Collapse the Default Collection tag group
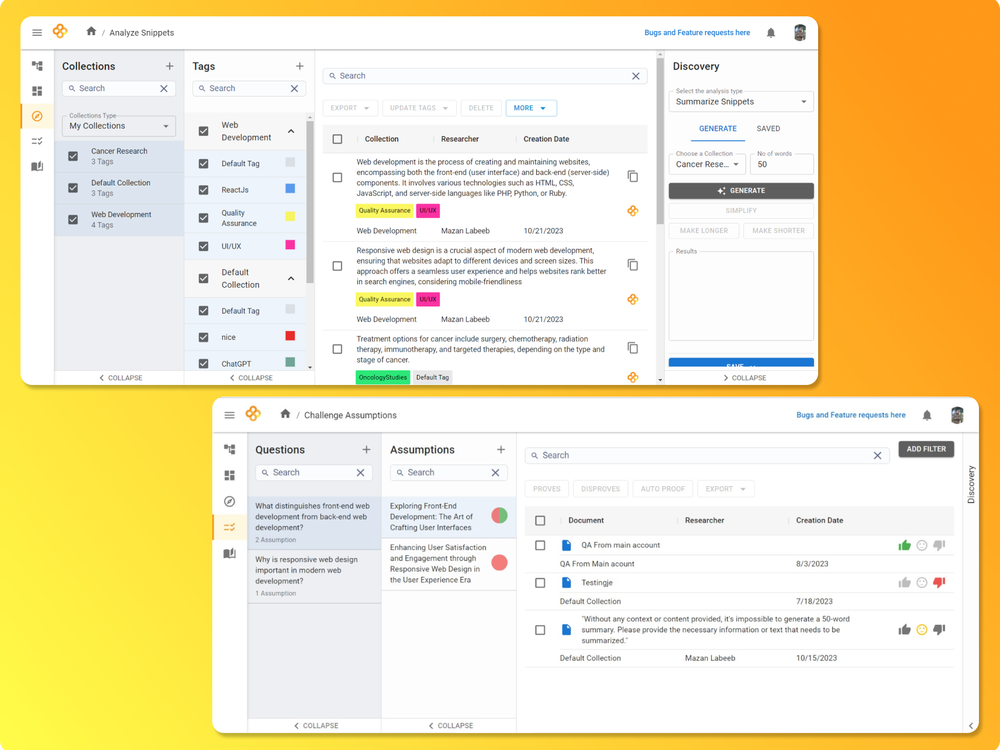The width and height of the screenshot is (1000, 750). click(x=291, y=279)
